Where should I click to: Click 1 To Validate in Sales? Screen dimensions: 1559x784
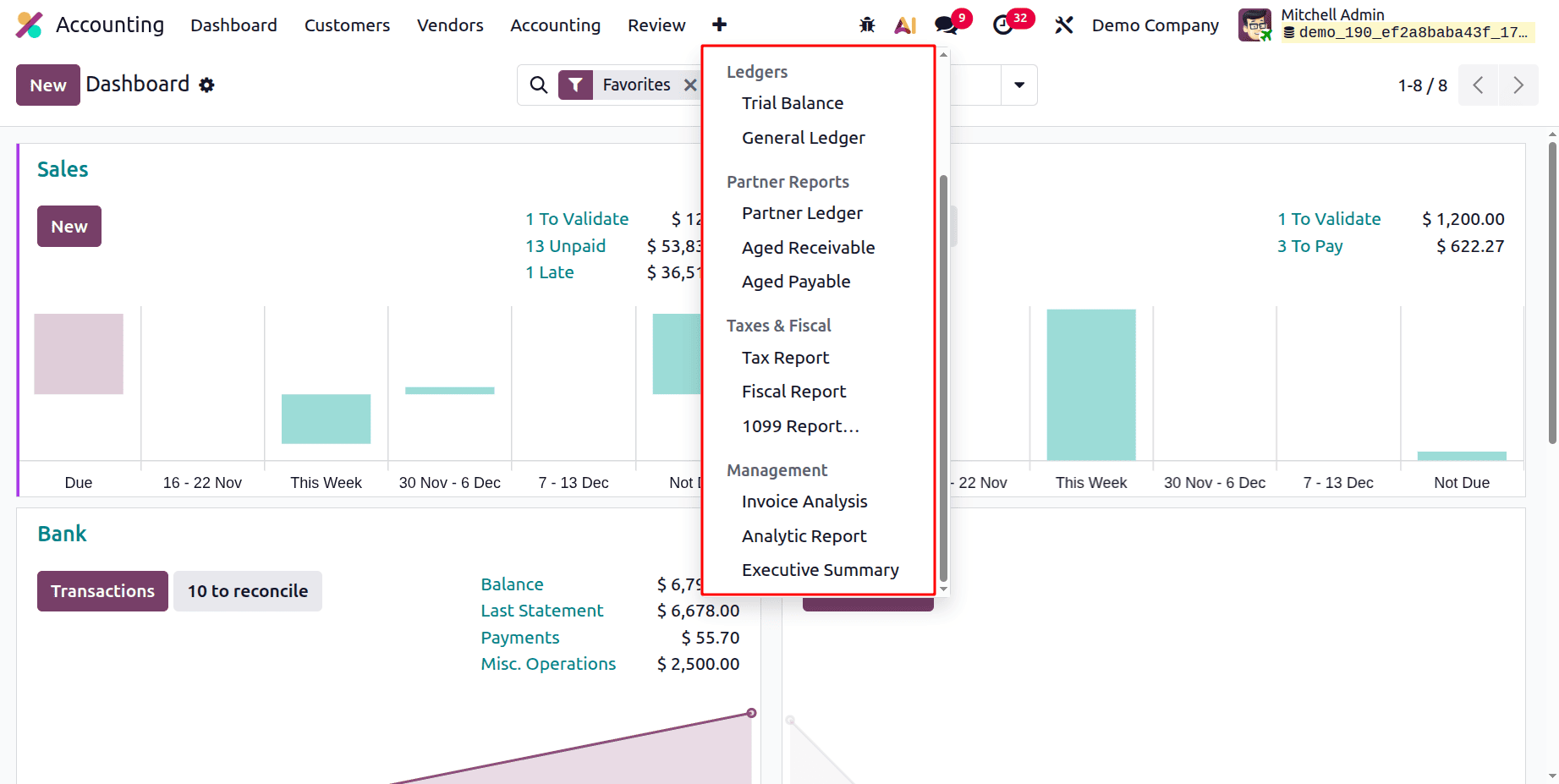tap(577, 219)
